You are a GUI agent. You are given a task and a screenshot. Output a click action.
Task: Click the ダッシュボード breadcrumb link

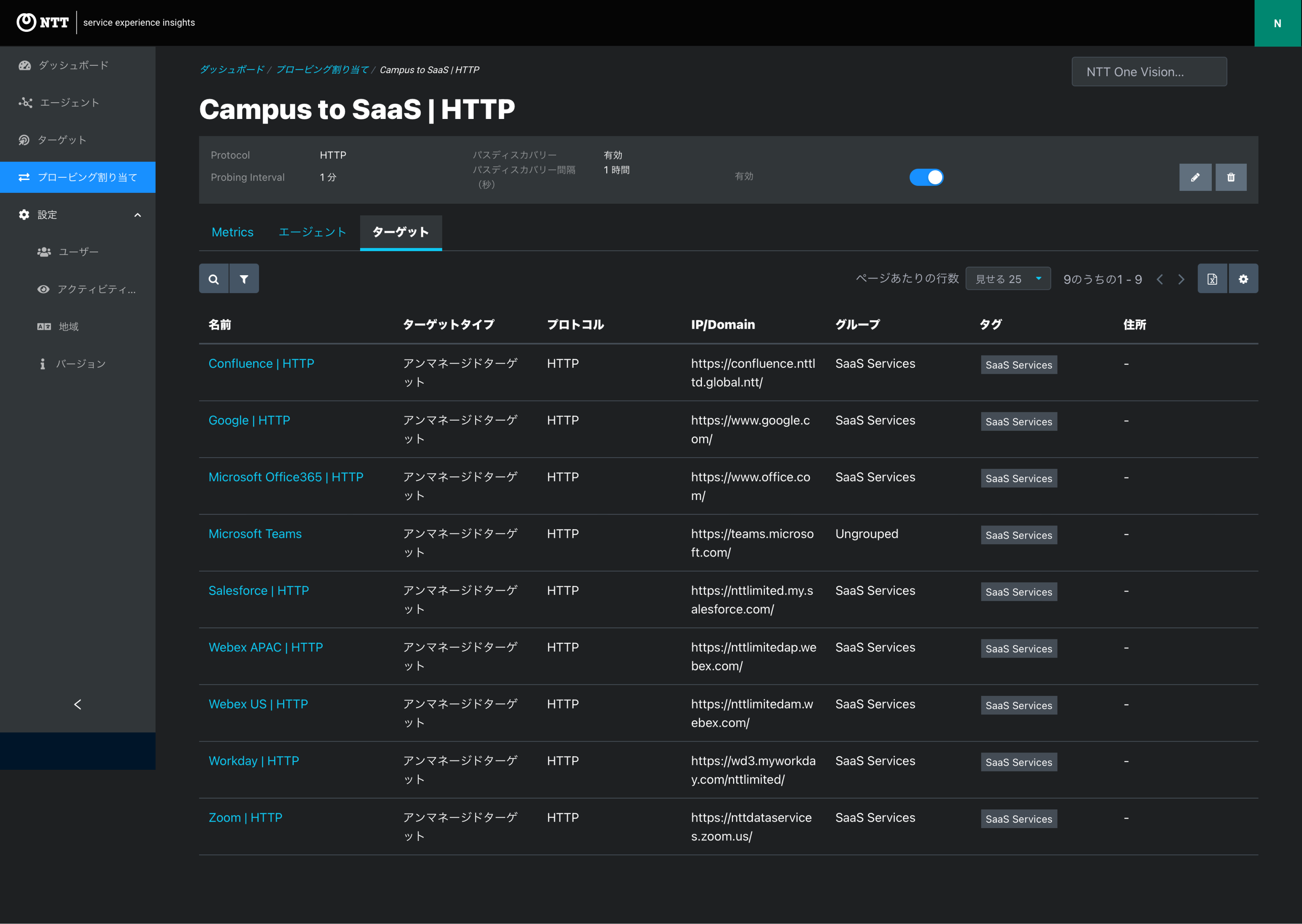232,69
